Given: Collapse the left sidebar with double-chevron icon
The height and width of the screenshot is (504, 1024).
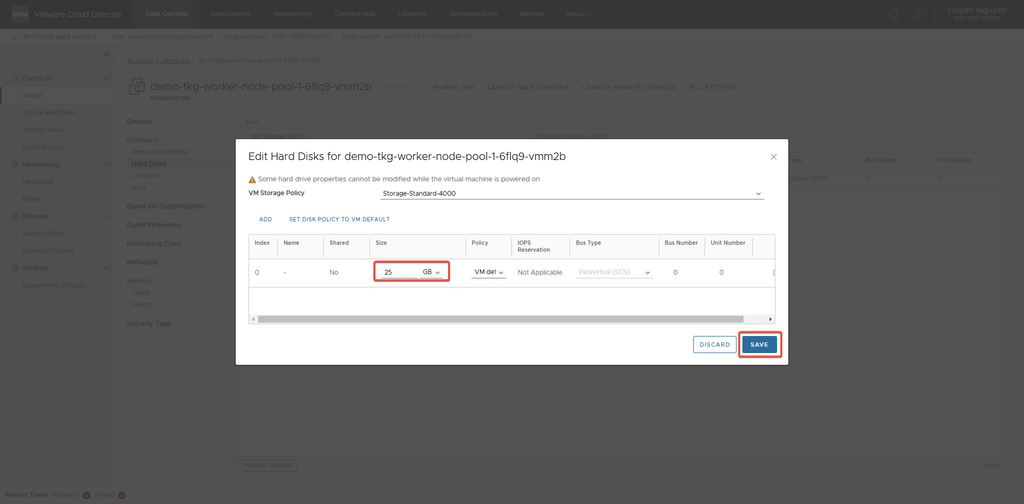Looking at the screenshot, I should (107, 55).
